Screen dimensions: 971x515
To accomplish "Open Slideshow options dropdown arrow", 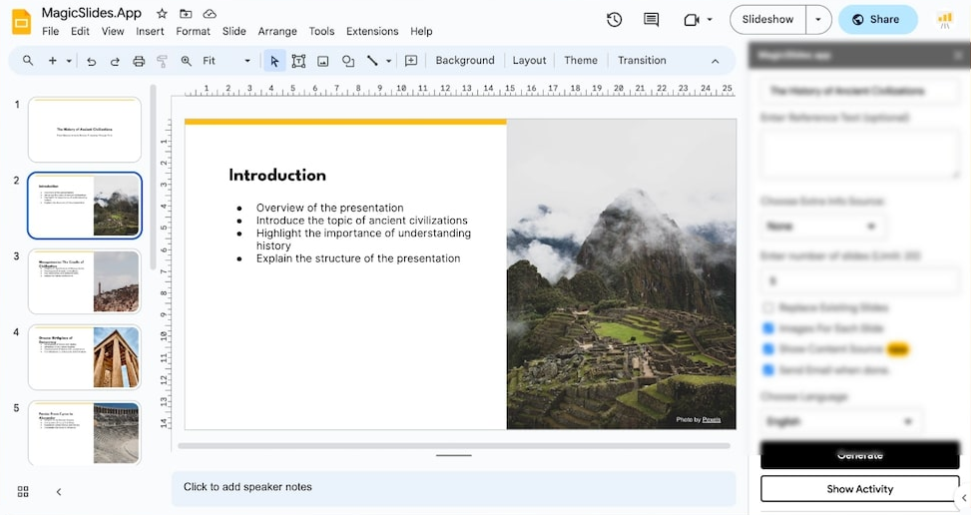I will (818, 20).
